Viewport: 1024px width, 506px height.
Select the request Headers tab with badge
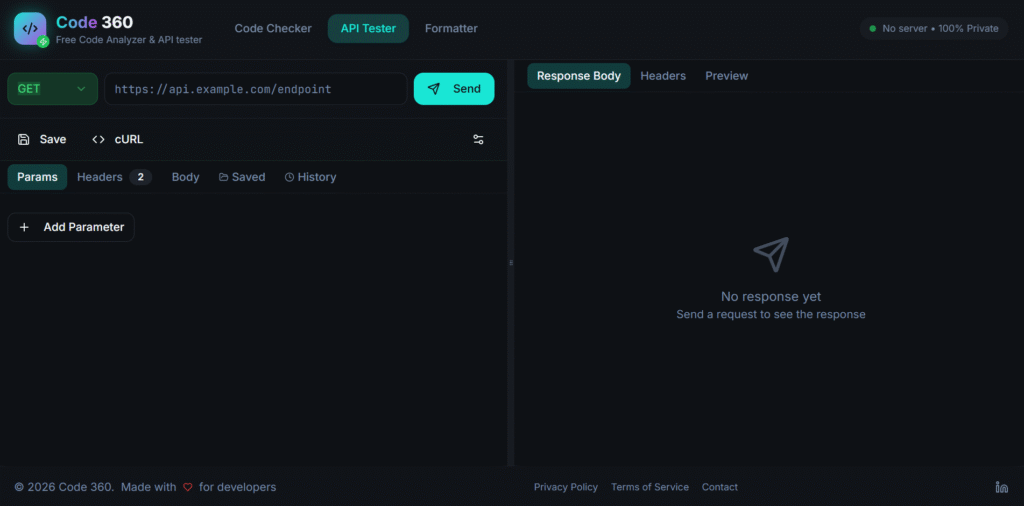[113, 177]
